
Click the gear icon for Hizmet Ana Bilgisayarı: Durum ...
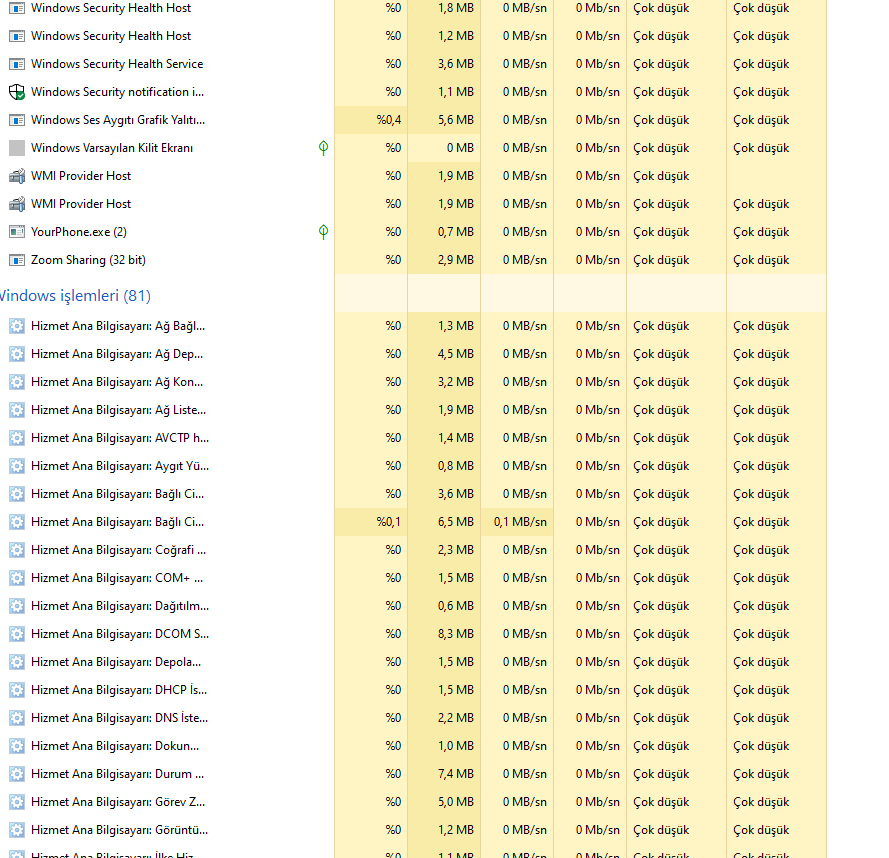point(17,774)
